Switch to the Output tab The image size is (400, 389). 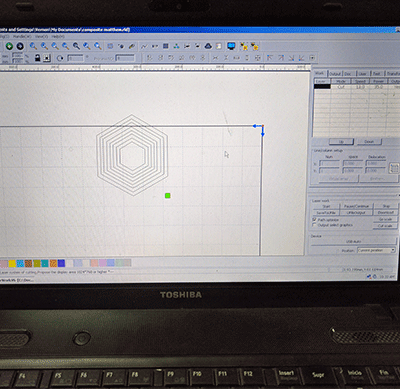(x=335, y=74)
